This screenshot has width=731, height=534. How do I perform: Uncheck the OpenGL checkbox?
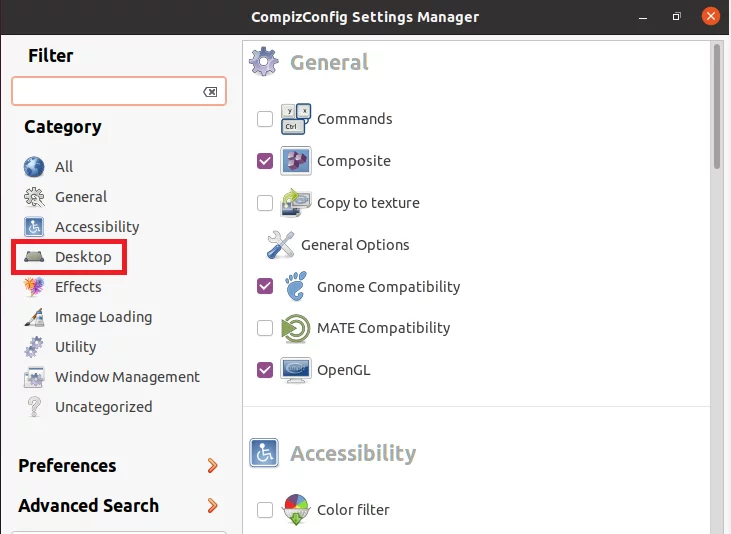coord(265,370)
